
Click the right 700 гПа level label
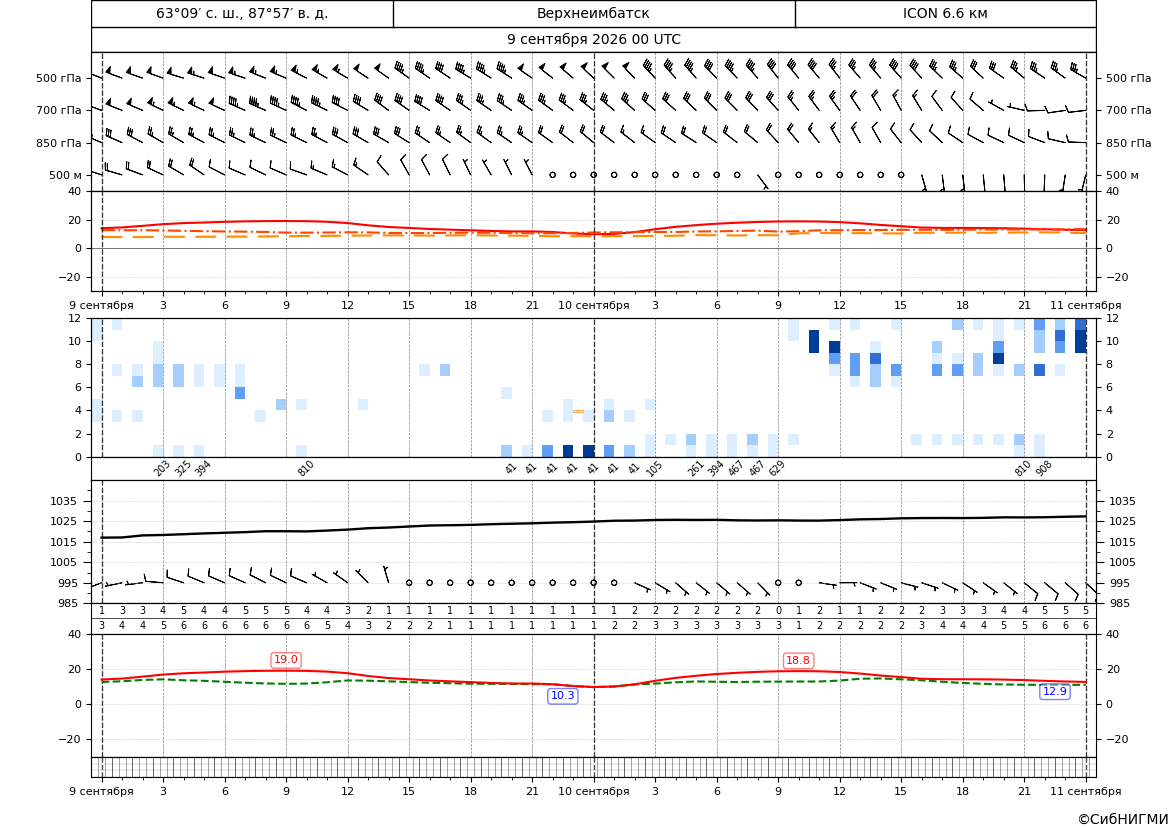click(1129, 110)
